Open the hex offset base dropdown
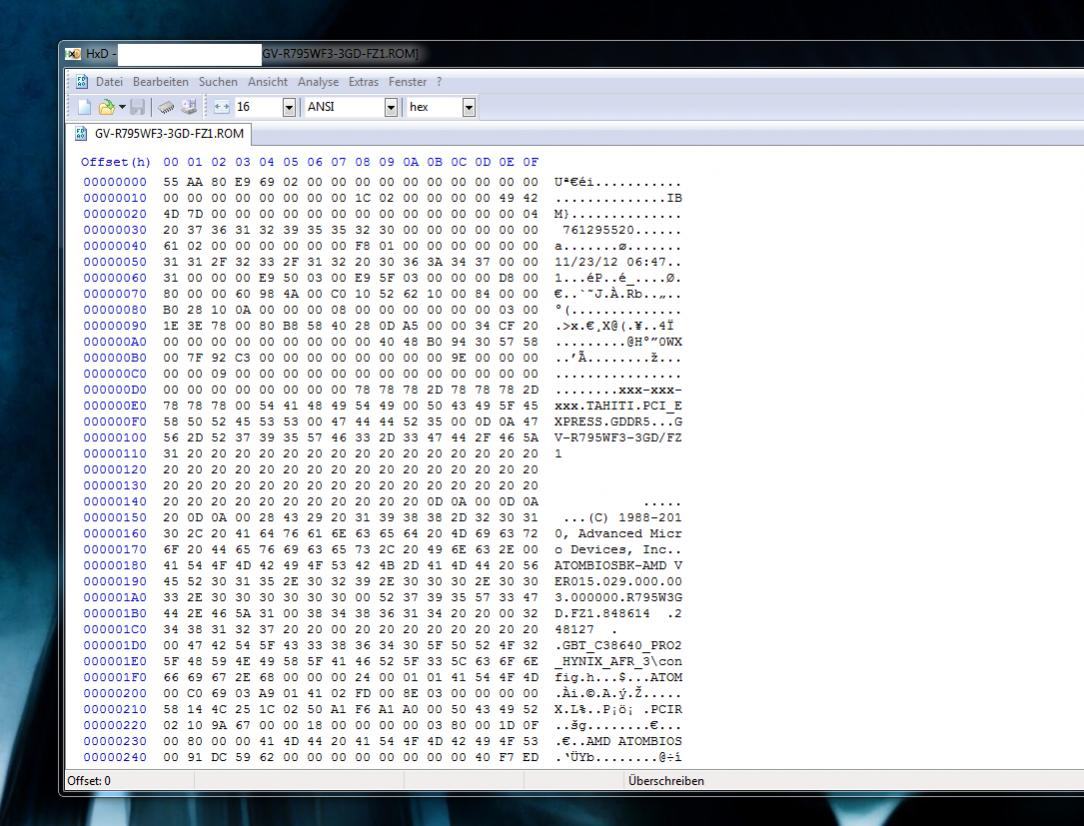Viewport: 1084px width, 826px height. coord(469,107)
